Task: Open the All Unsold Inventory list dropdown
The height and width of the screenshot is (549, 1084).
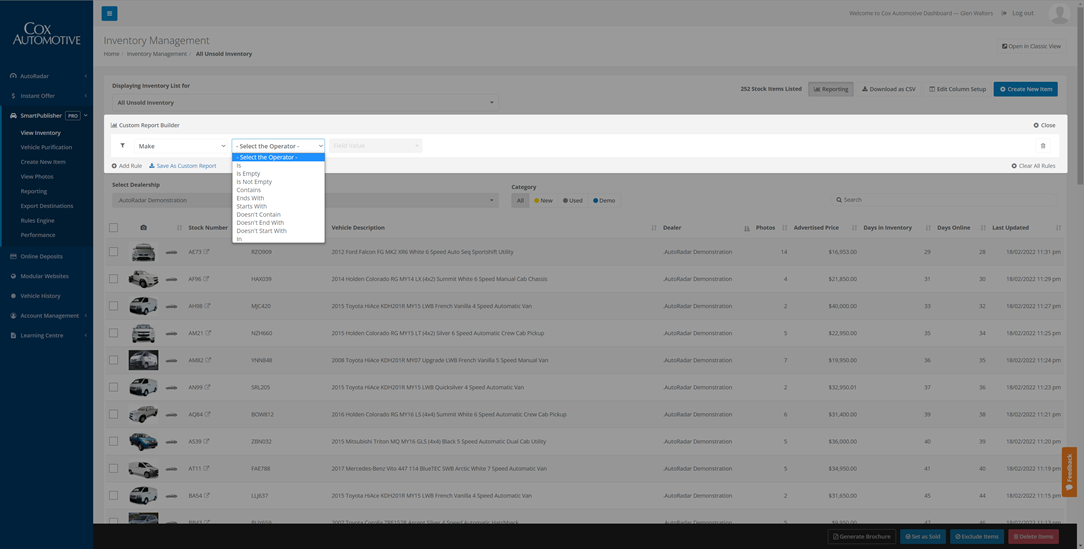Action: (x=305, y=102)
